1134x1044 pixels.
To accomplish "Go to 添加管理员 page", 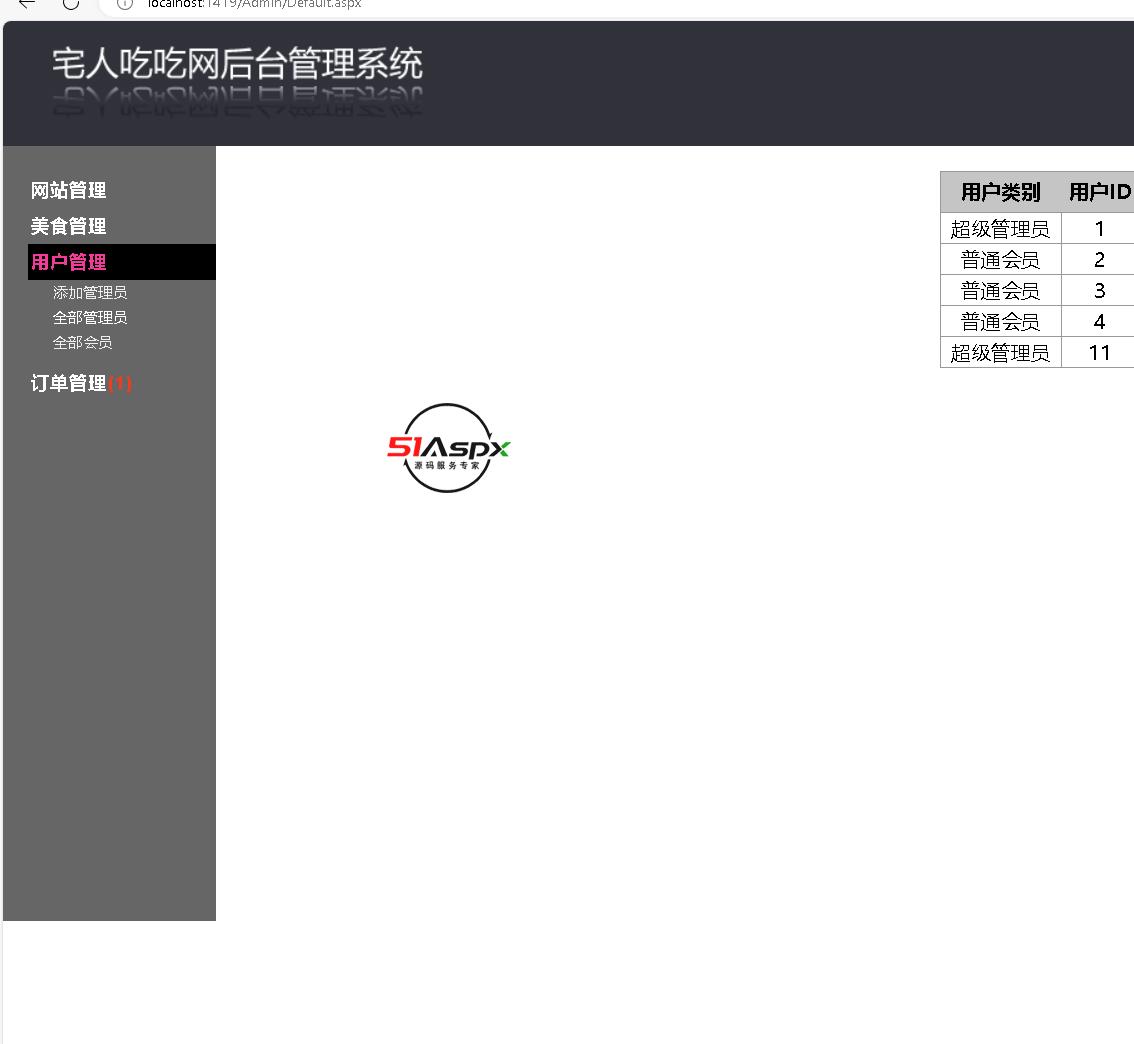I will coord(90,293).
